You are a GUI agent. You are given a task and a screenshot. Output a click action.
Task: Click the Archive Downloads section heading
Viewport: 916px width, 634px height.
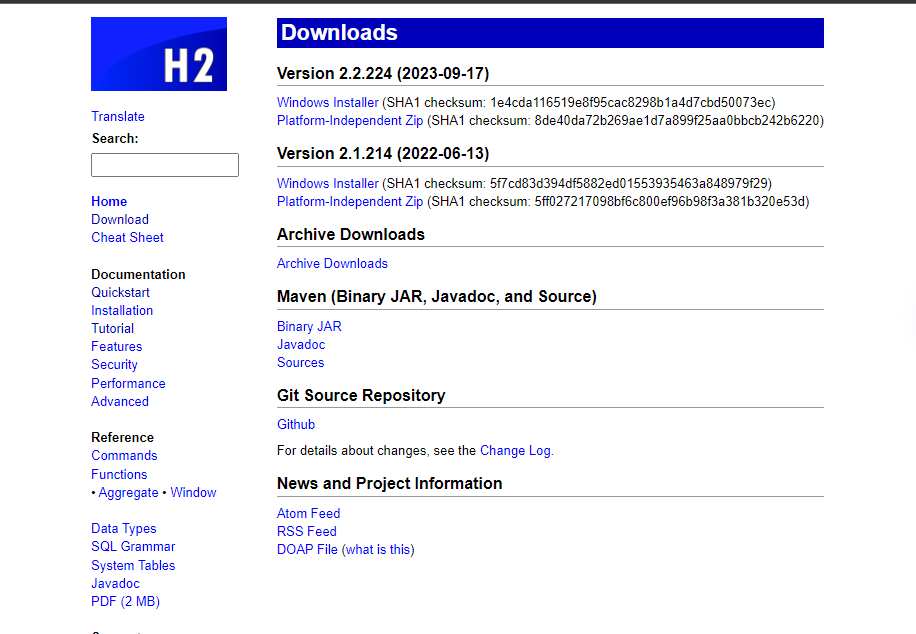[x=351, y=234]
